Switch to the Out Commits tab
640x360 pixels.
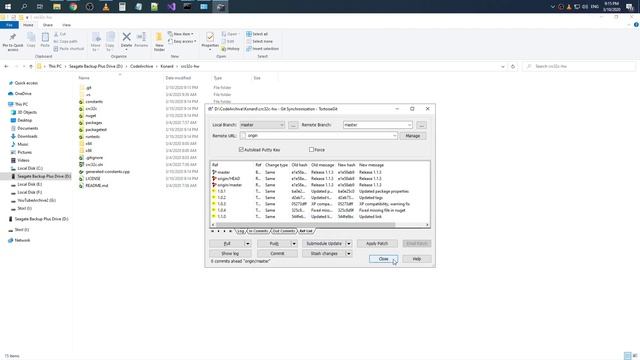284,231
